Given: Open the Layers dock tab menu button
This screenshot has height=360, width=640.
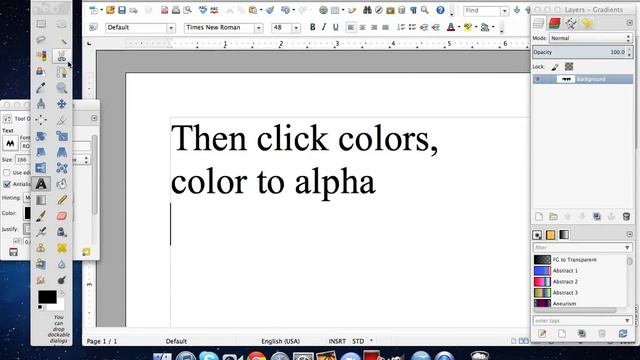Looking at the screenshot, I should click(x=629, y=23).
